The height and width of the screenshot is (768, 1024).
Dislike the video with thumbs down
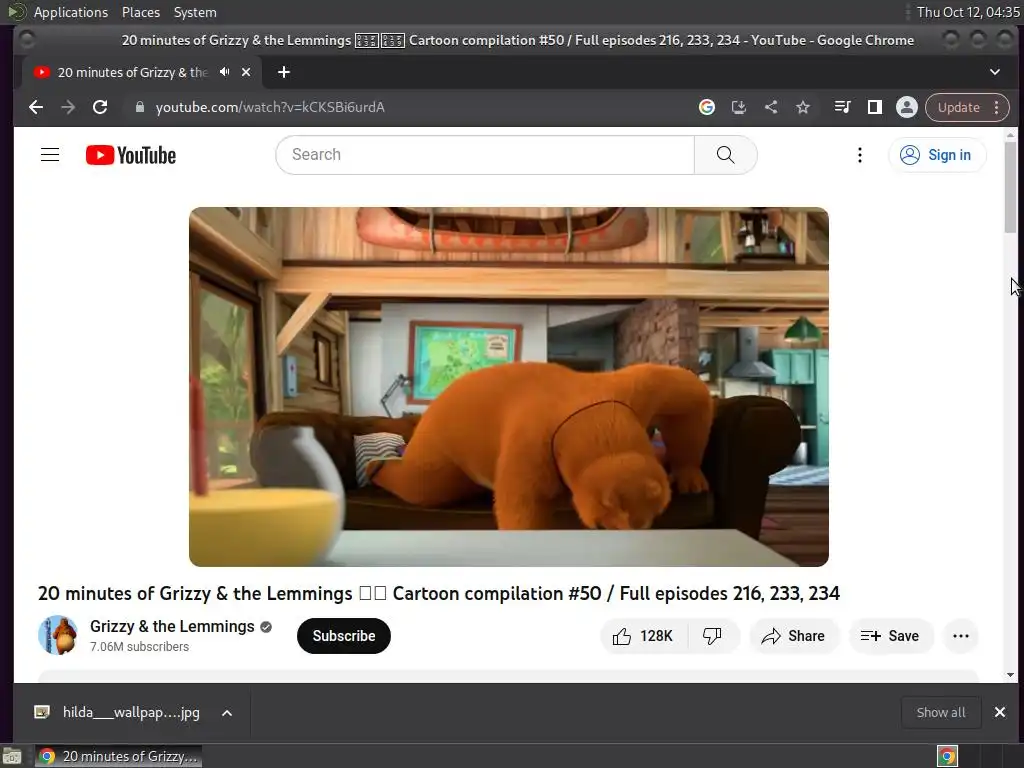[x=712, y=636]
